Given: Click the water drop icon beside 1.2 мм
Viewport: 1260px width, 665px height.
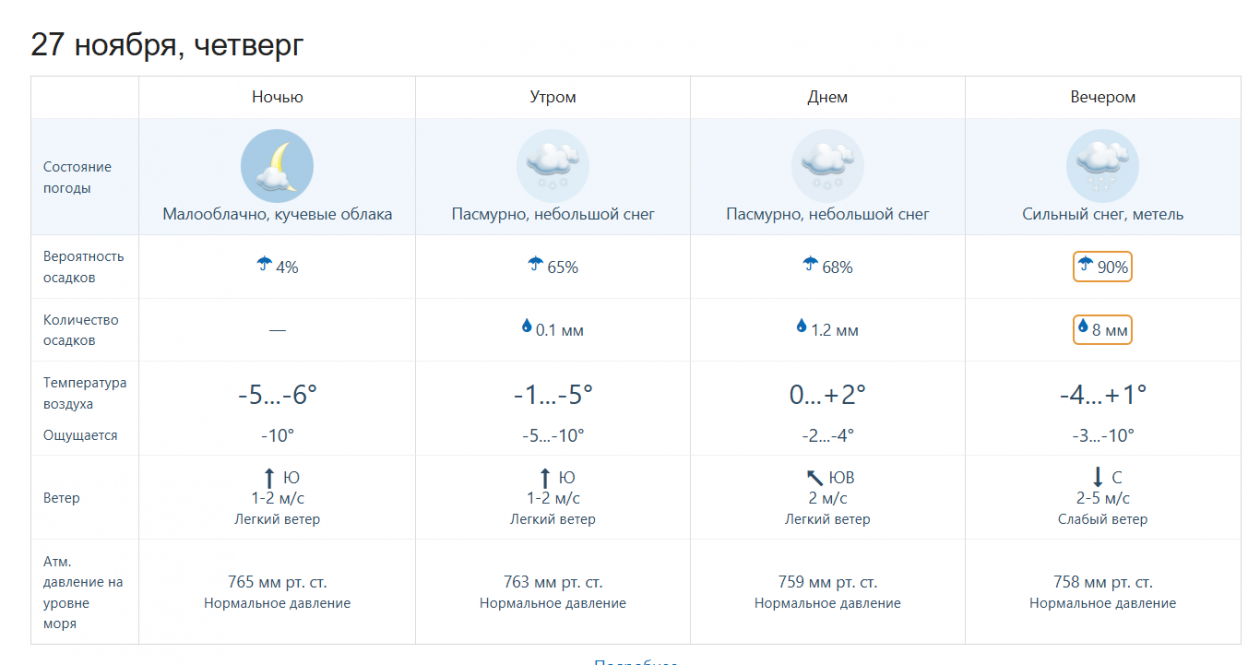Looking at the screenshot, I should 801,326.
